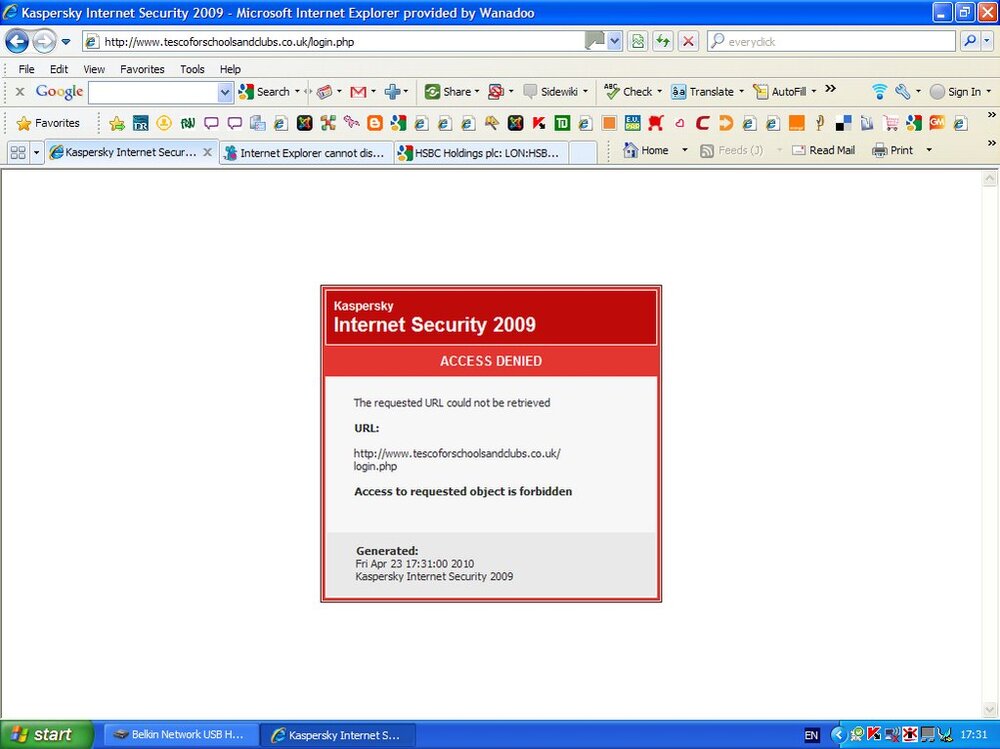Close the Kaspersky Internet Security tab
Screen dimensions: 1000x749
coord(207,152)
